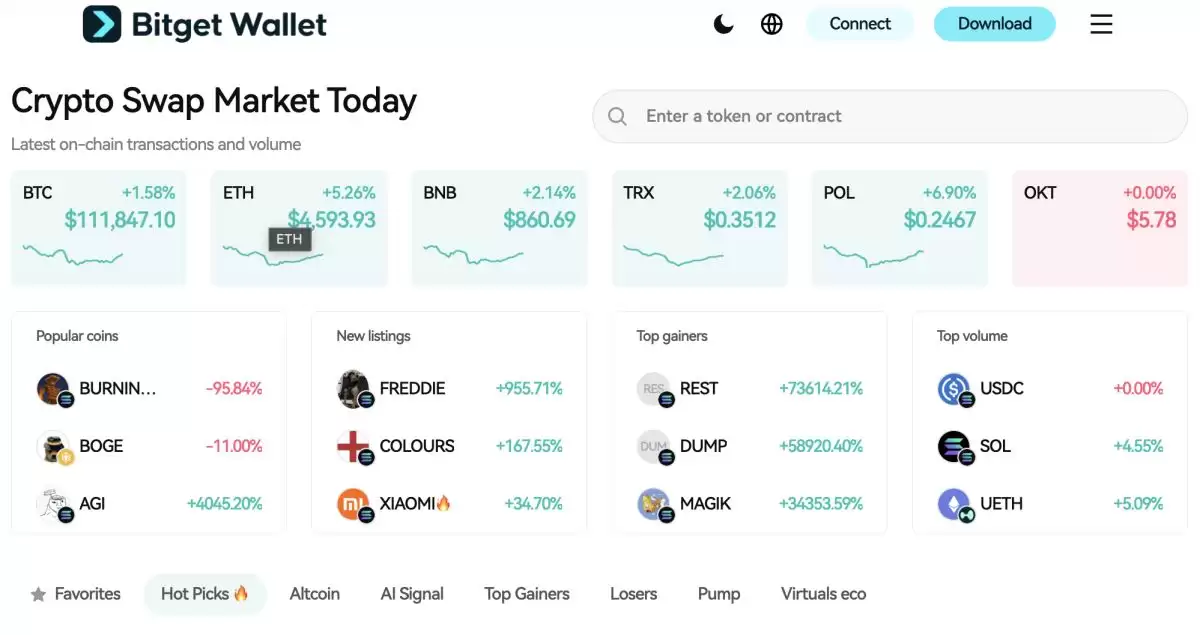This screenshot has width=1200, height=635.
Task: Click the search magnifier icon
Action: pyautogui.click(x=618, y=117)
